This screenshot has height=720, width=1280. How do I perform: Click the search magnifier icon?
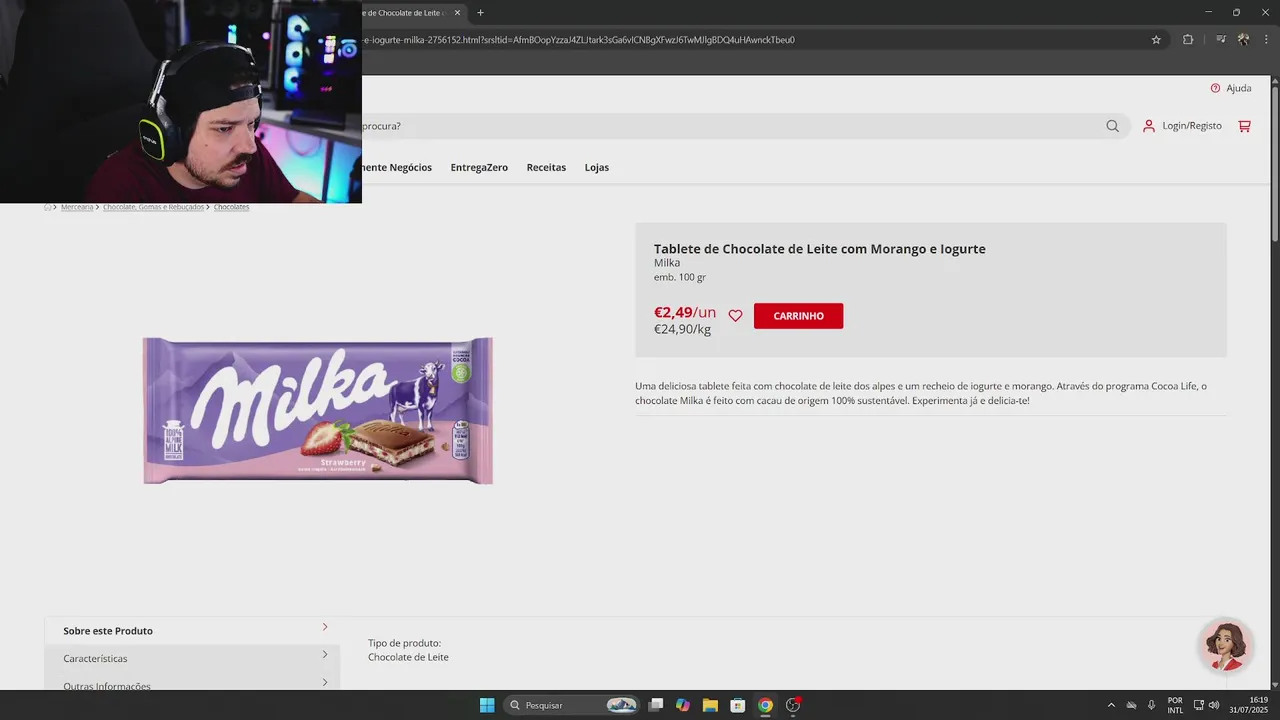(1112, 126)
